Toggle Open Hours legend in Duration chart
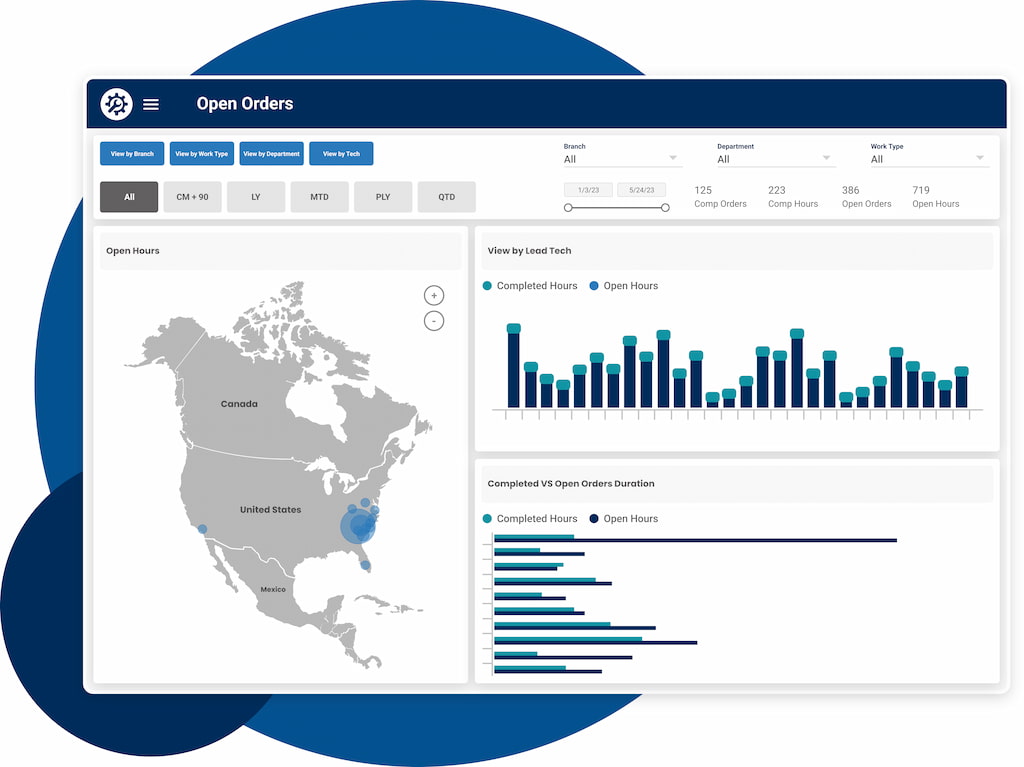Image resolution: width=1024 pixels, height=767 pixels. tap(623, 519)
